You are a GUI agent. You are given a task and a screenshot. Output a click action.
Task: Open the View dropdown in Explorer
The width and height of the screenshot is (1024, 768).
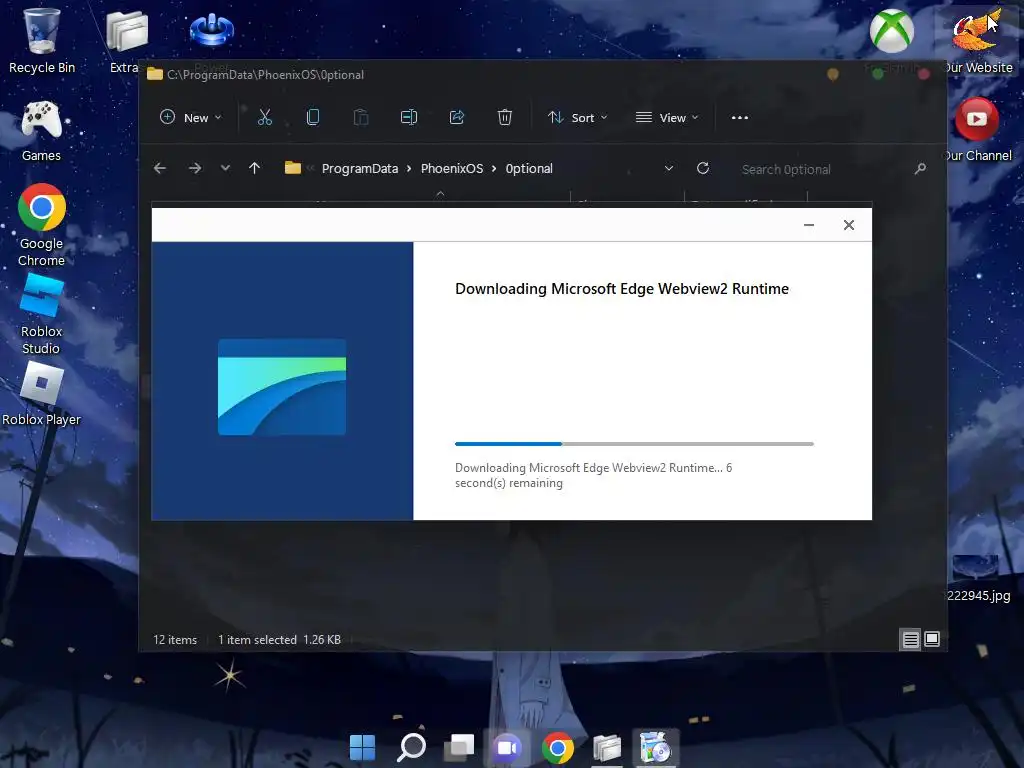667,118
